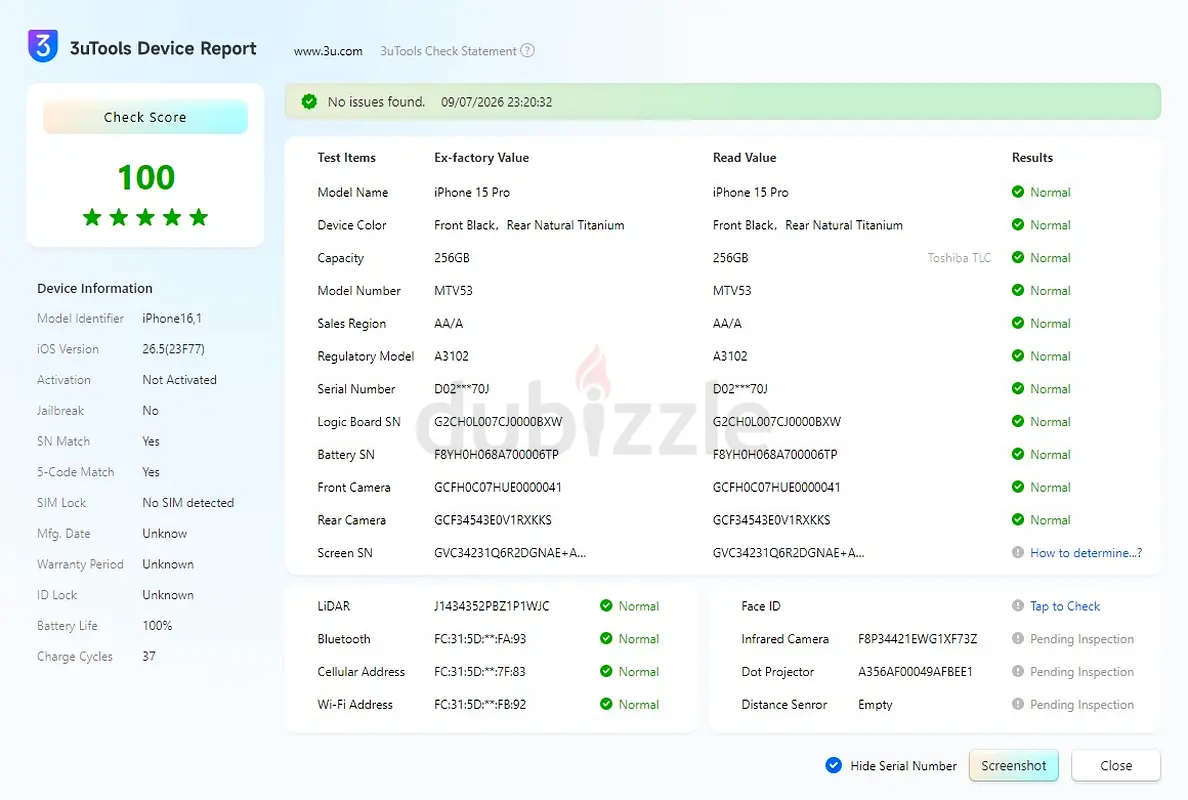Click gray pending icon in Dot Projector row

[x=1018, y=671]
